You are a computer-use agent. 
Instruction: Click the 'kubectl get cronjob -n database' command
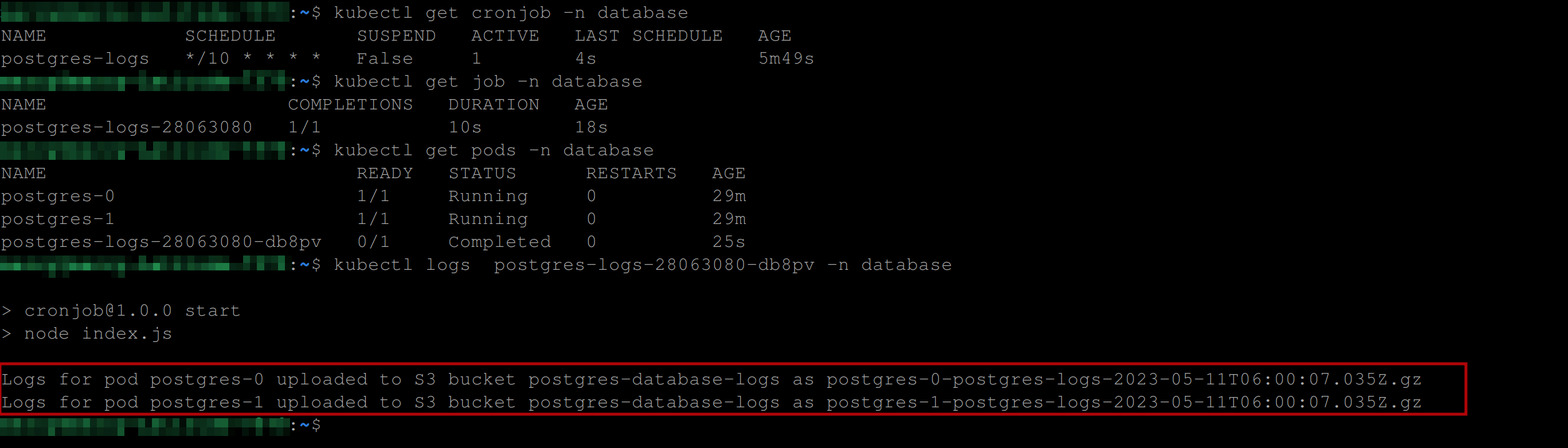(511, 13)
